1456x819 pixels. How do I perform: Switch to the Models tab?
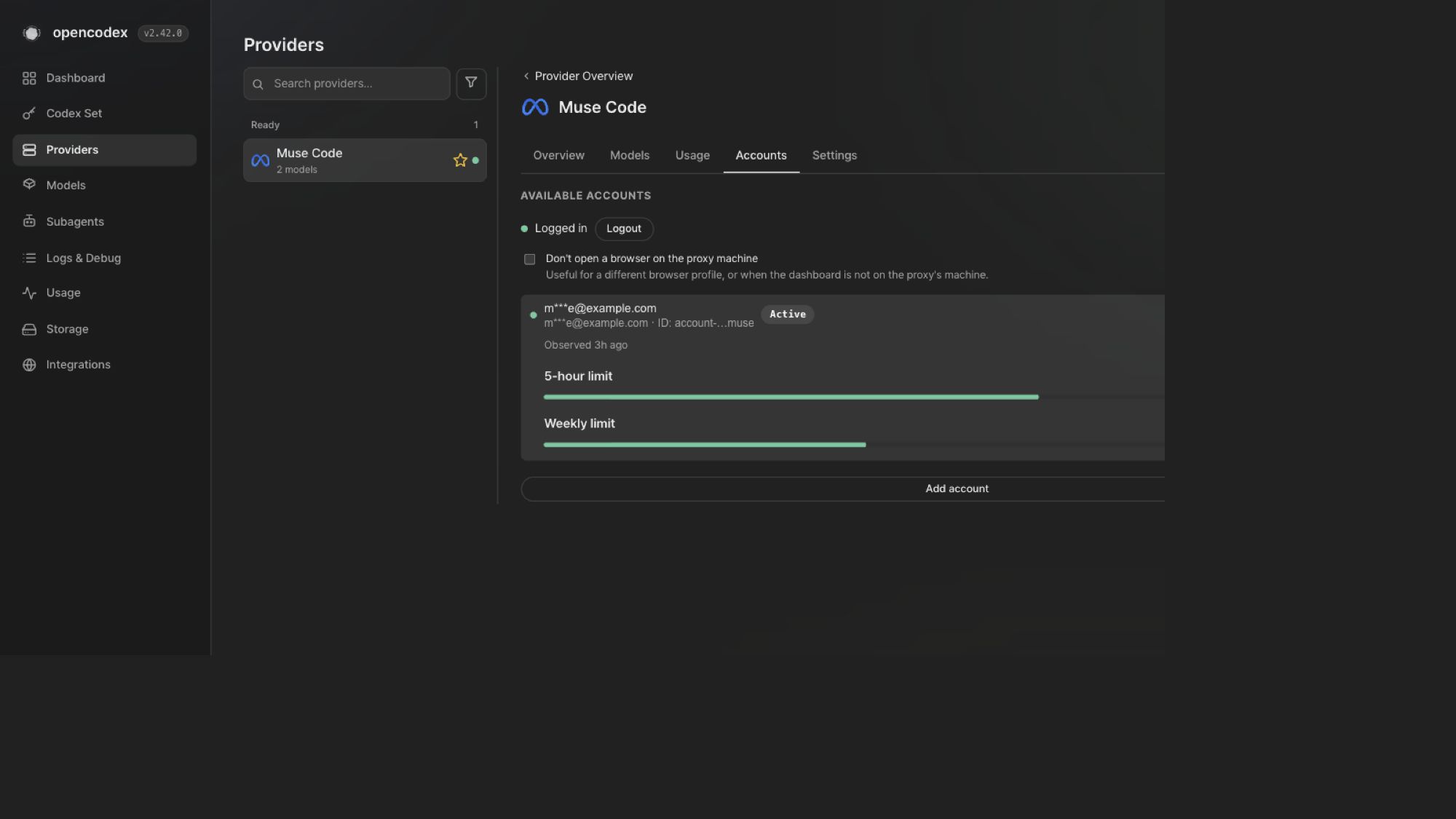(x=629, y=155)
